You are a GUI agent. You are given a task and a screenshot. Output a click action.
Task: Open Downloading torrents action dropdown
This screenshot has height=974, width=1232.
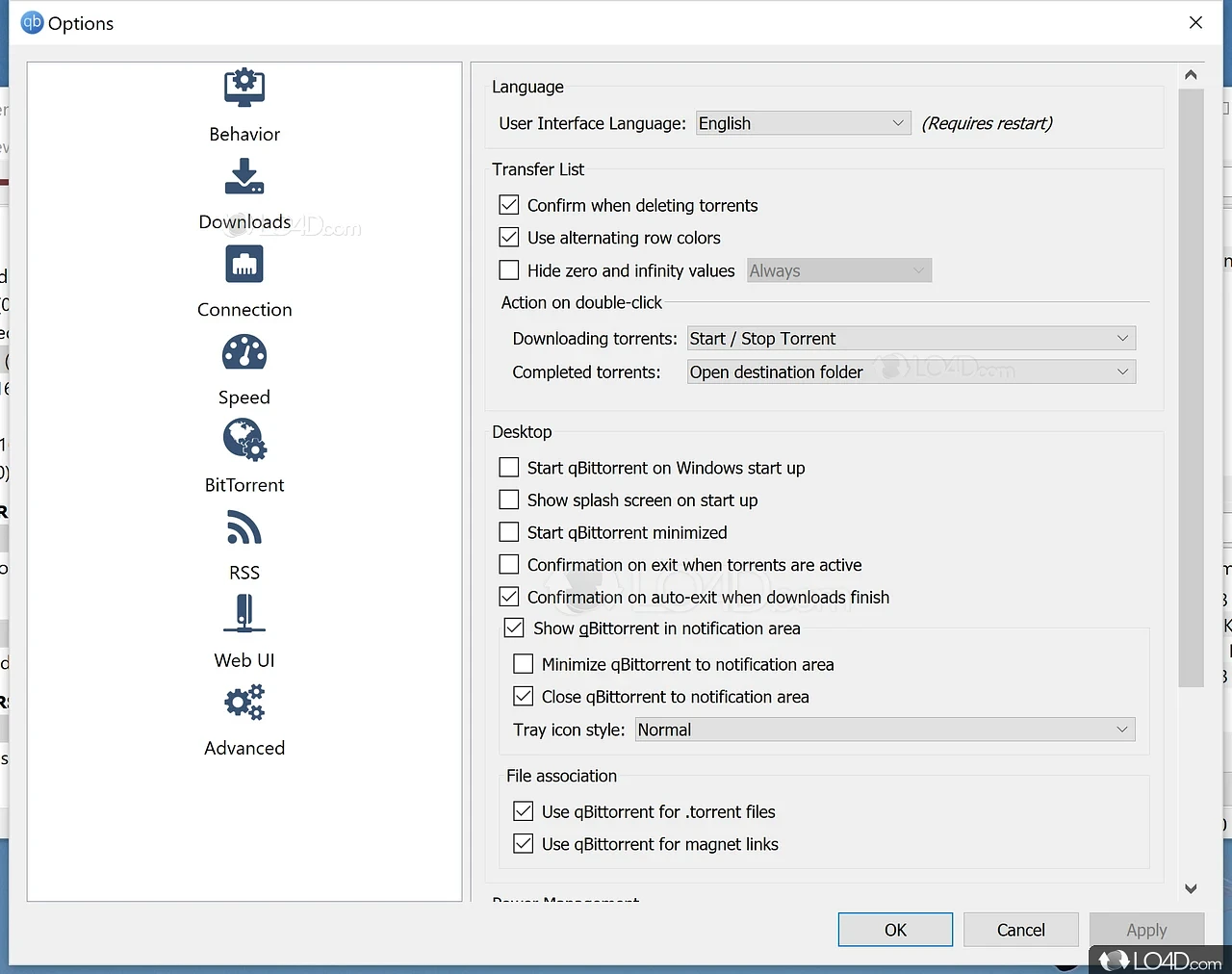[x=911, y=339]
